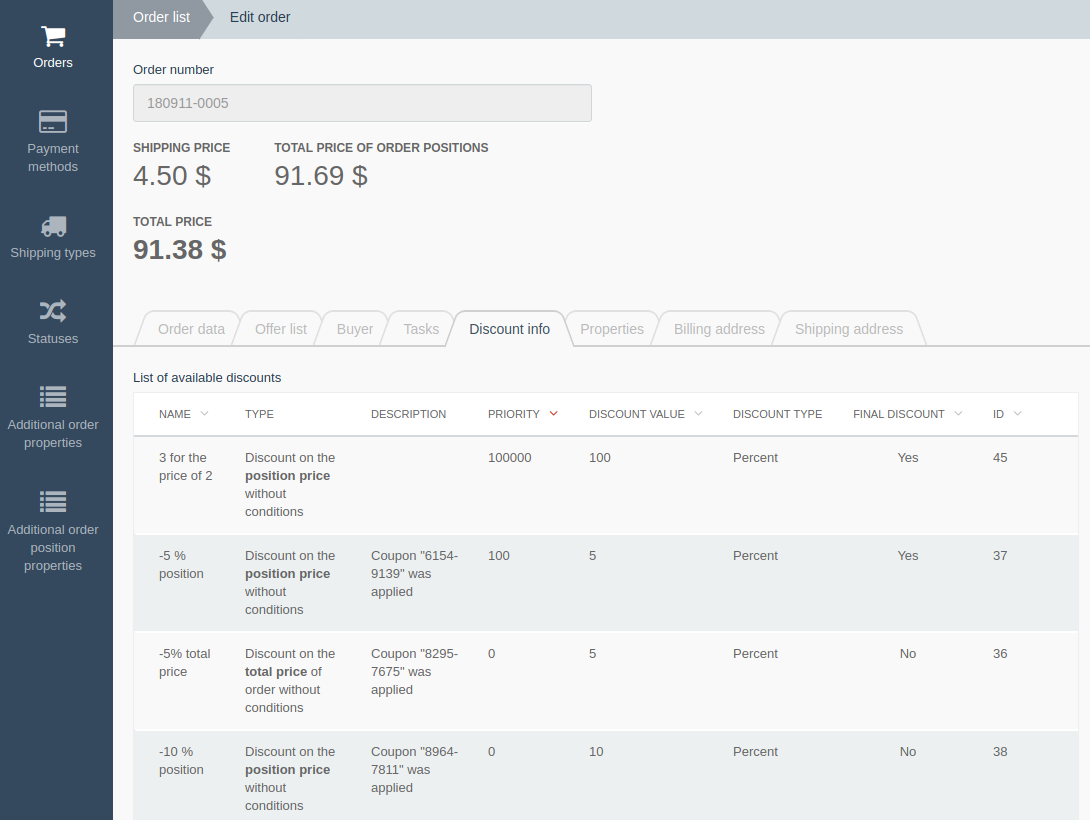
Task: Select the '-10 % position' discount name
Action: 181,760
